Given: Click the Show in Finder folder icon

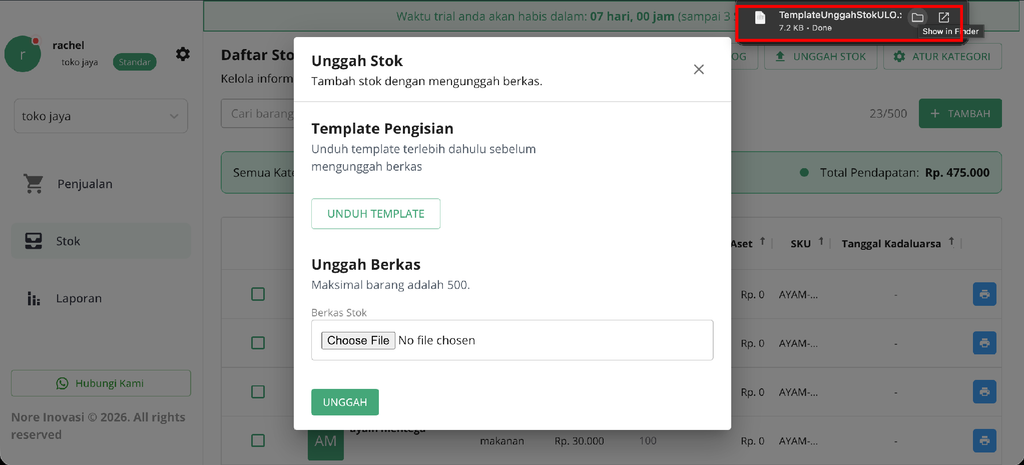Looking at the screenshot, I should tap(917, 18).
